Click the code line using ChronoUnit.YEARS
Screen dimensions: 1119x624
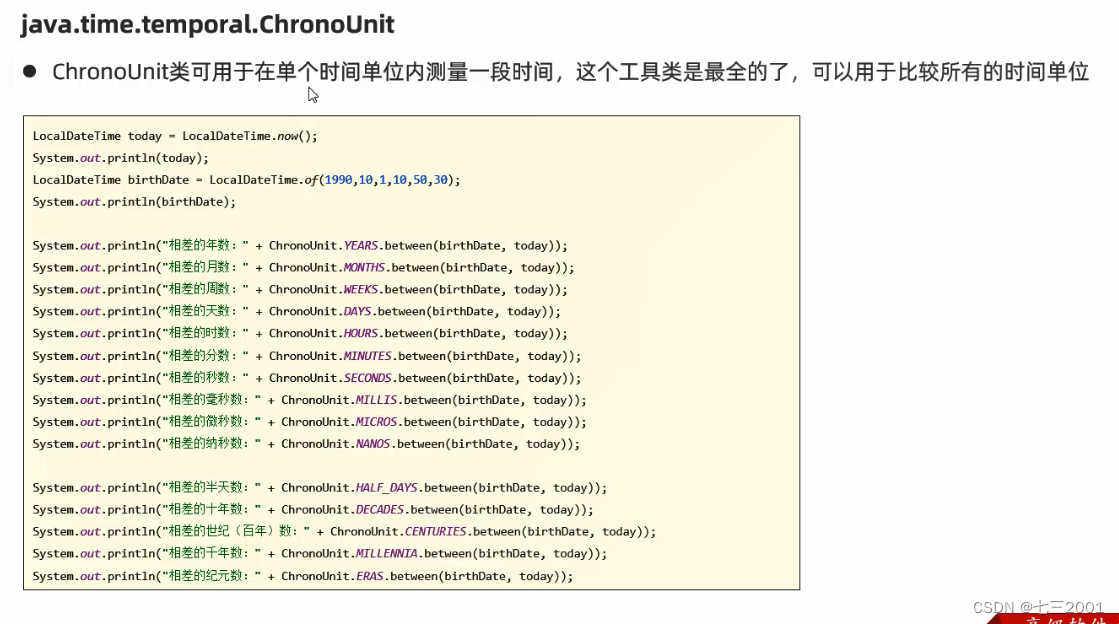click(x=300, y=246)
